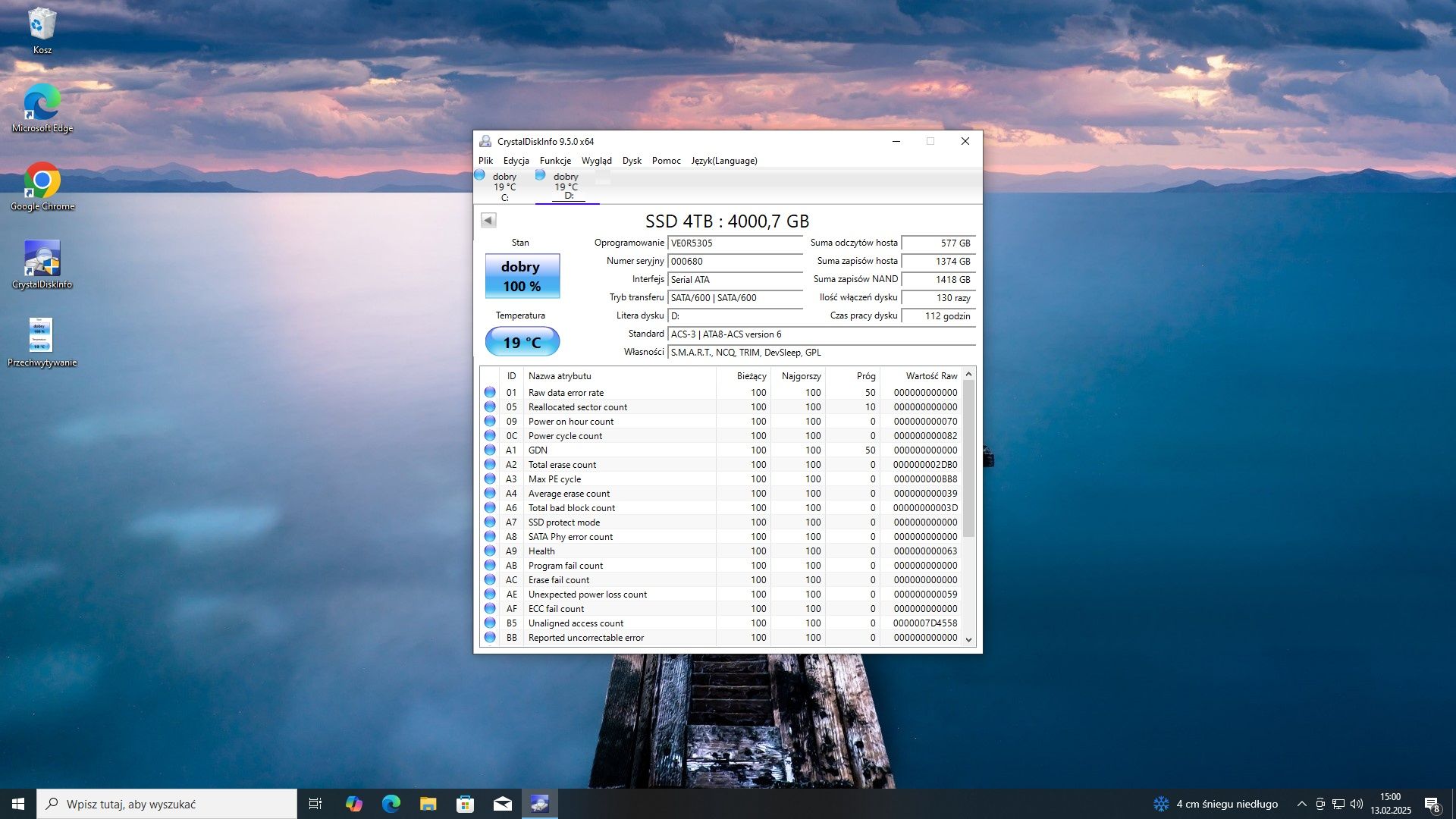Click status orb for GDN row
The height and width of the screenshot is (819, 1456).
[490, 450]
